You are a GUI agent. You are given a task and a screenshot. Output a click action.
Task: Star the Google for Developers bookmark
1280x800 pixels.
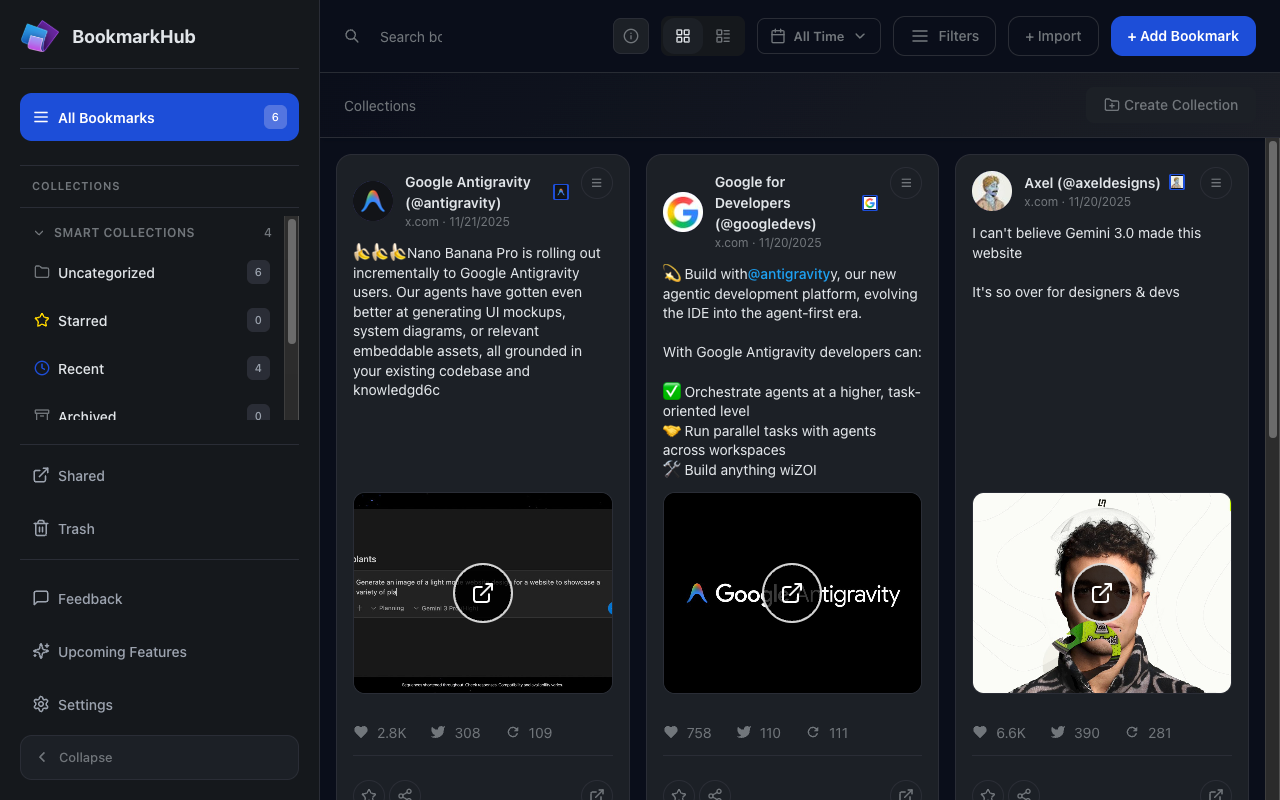coord(679,795)
